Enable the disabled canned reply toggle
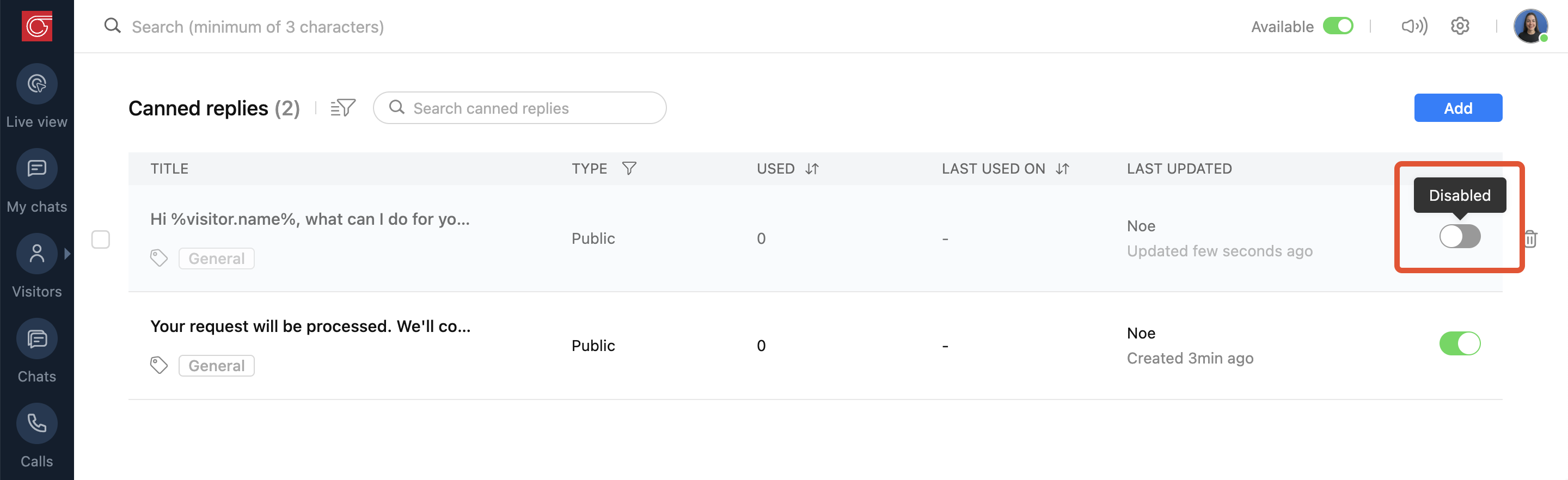 tap(1459, 236)
